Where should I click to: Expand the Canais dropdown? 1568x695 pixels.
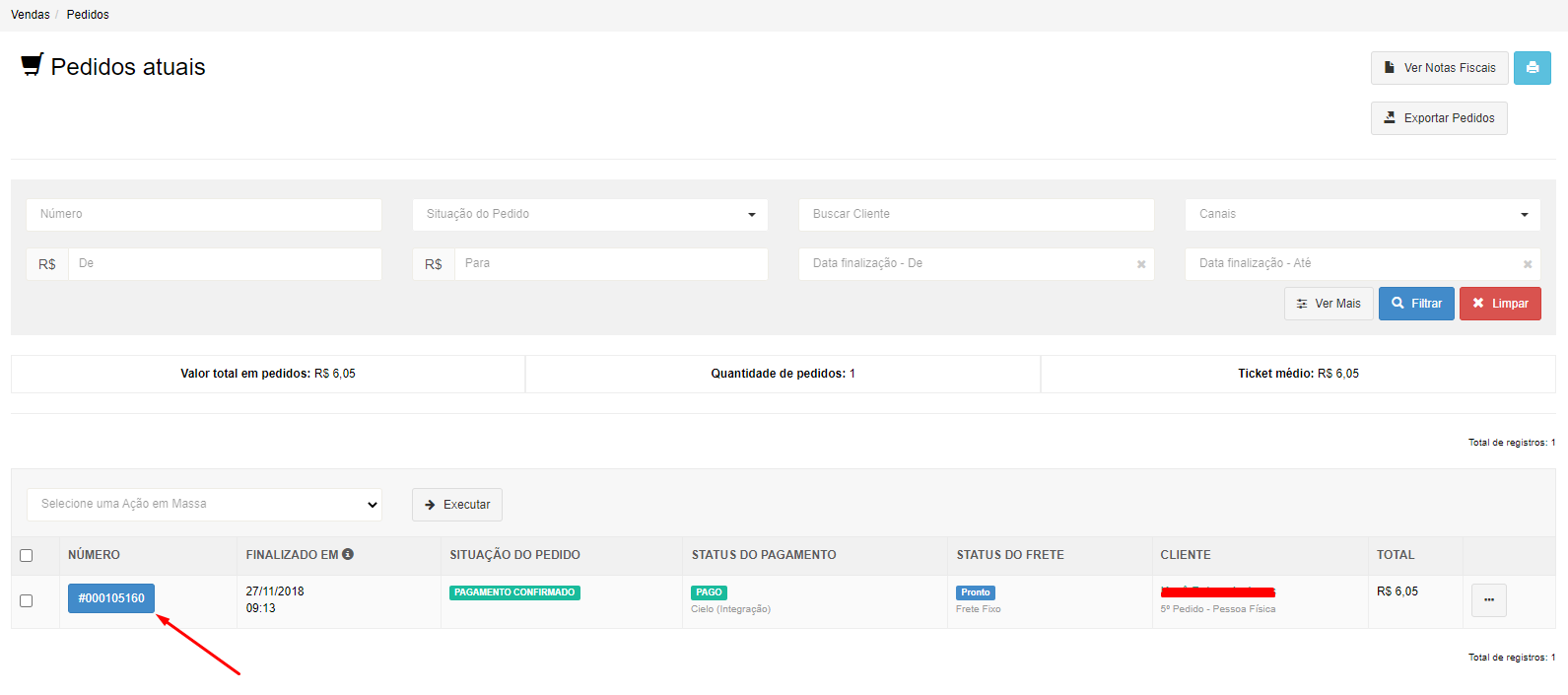[1362, 215]
